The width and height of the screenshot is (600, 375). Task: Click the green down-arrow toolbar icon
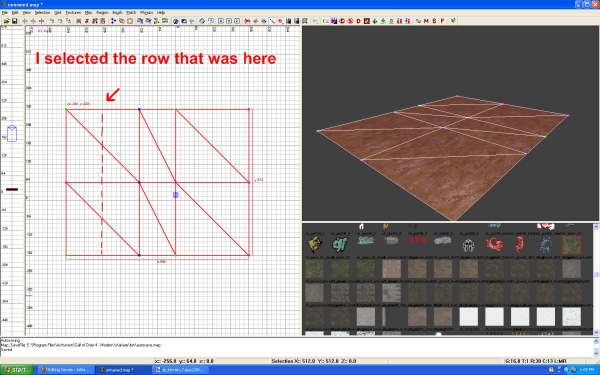pyautogui.click(x=375, y=21)
